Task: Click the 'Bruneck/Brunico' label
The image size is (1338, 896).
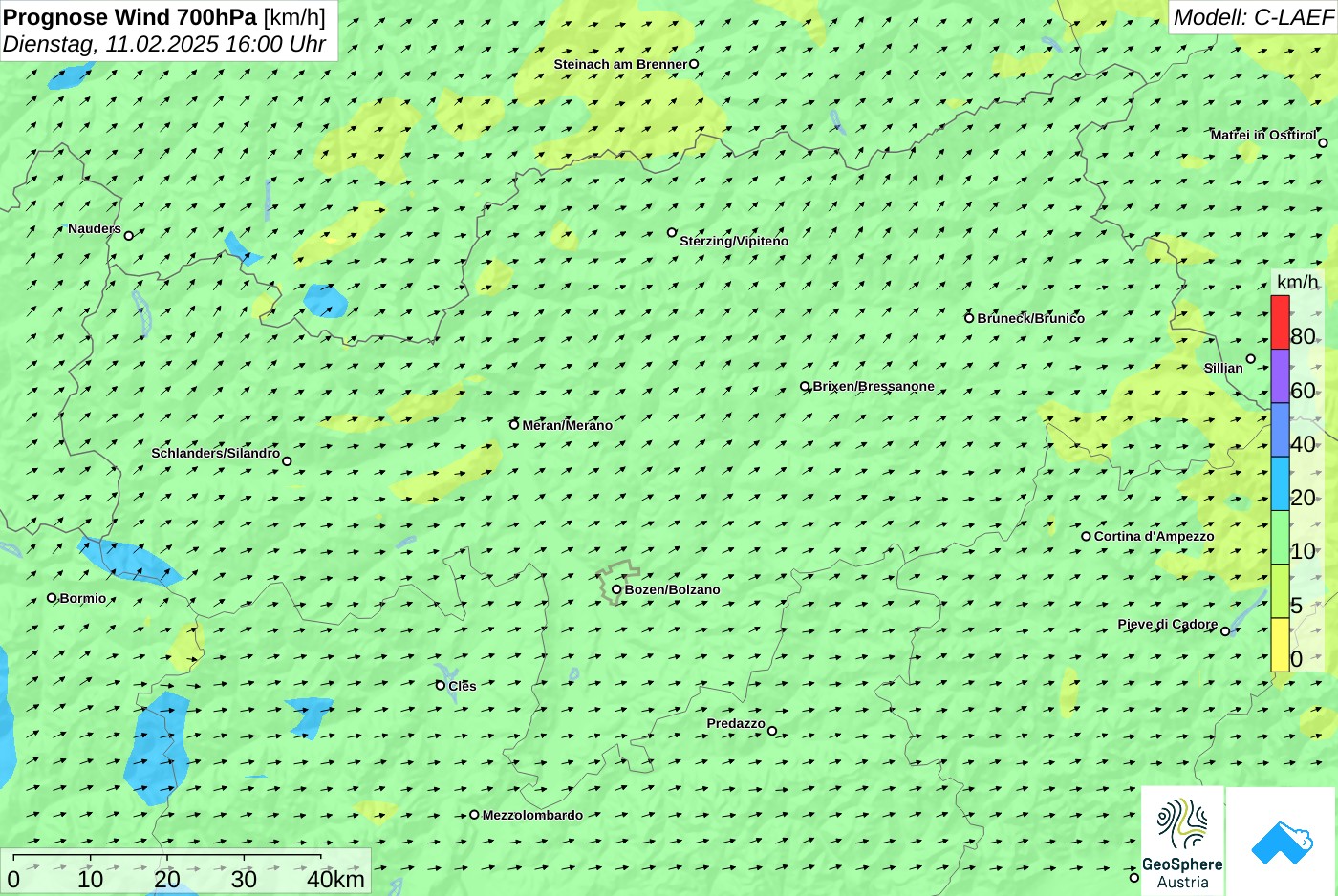Action: click(1031, 318)
